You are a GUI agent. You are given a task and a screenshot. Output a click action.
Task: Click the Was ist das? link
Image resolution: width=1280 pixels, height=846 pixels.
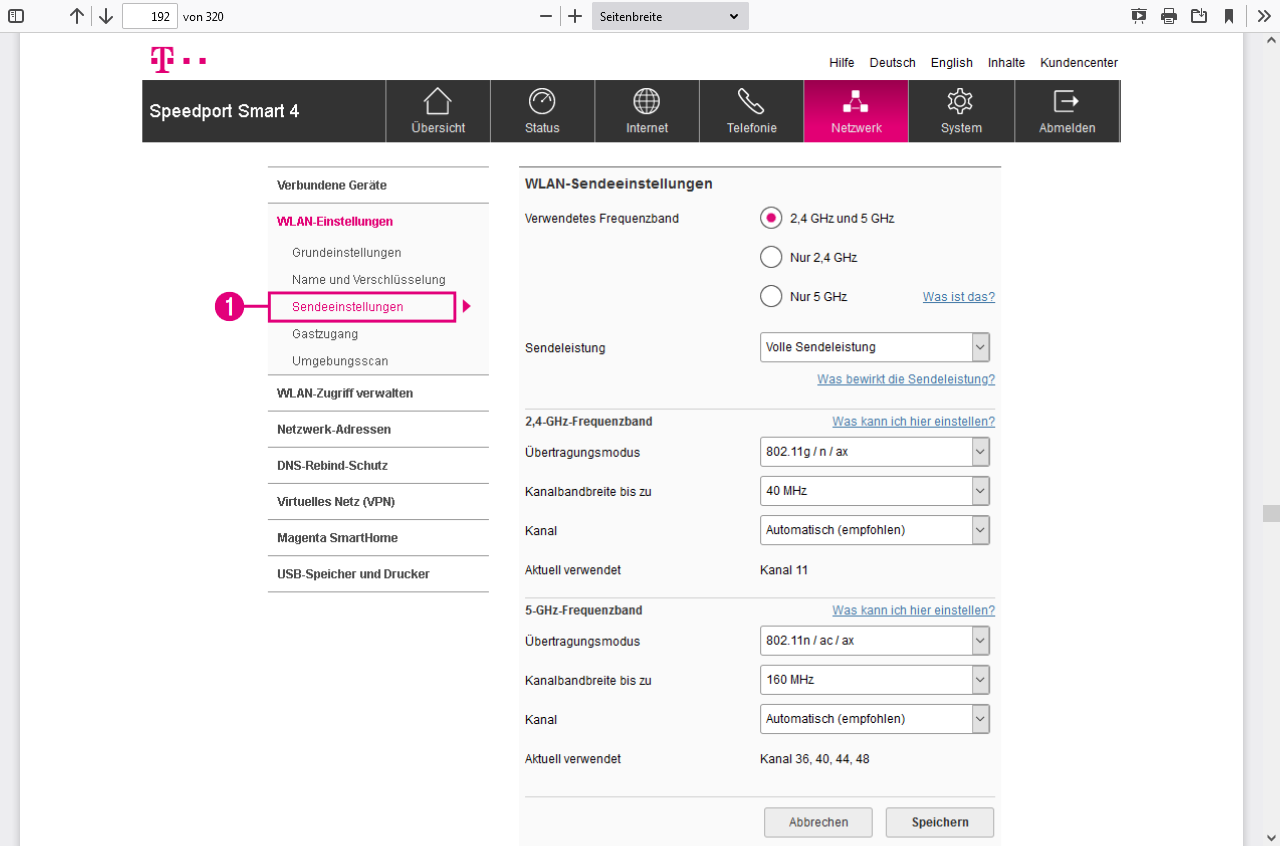(958, 296)
